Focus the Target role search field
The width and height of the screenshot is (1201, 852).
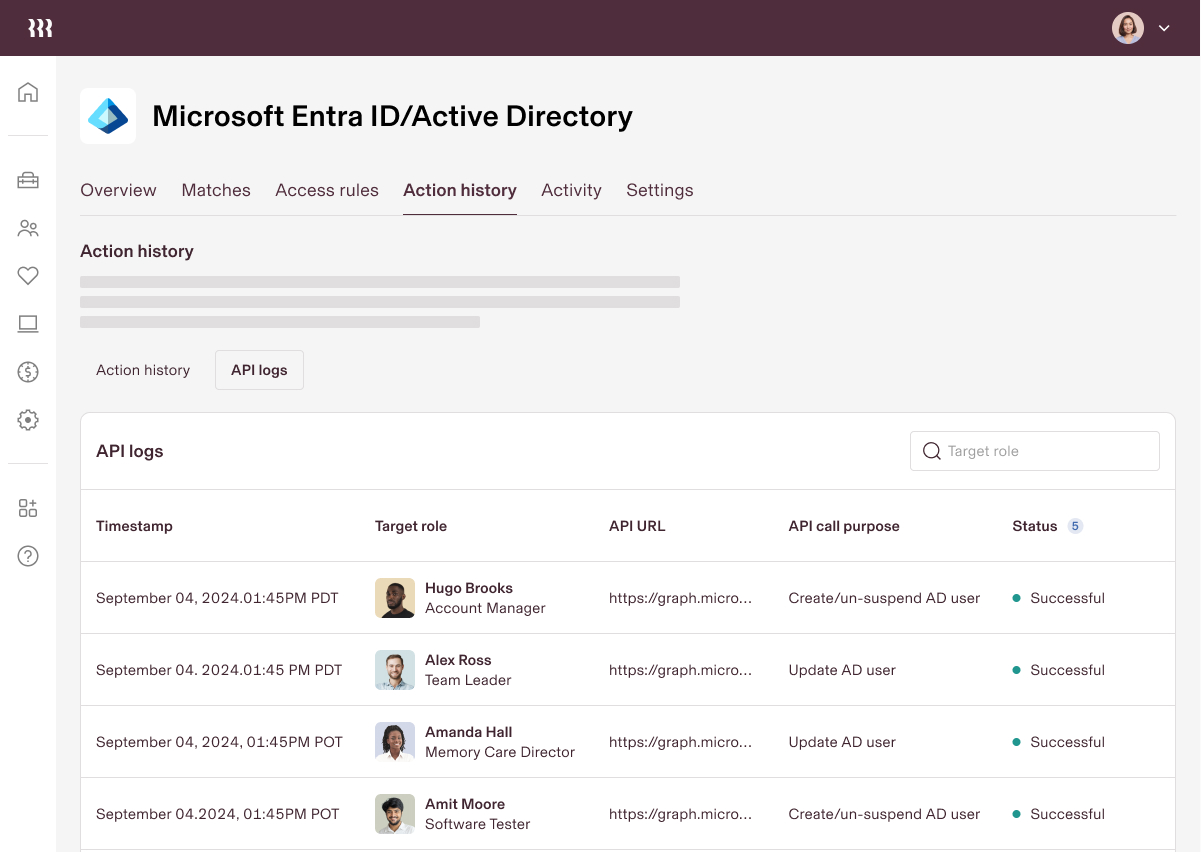click(x=1035, y=451)
